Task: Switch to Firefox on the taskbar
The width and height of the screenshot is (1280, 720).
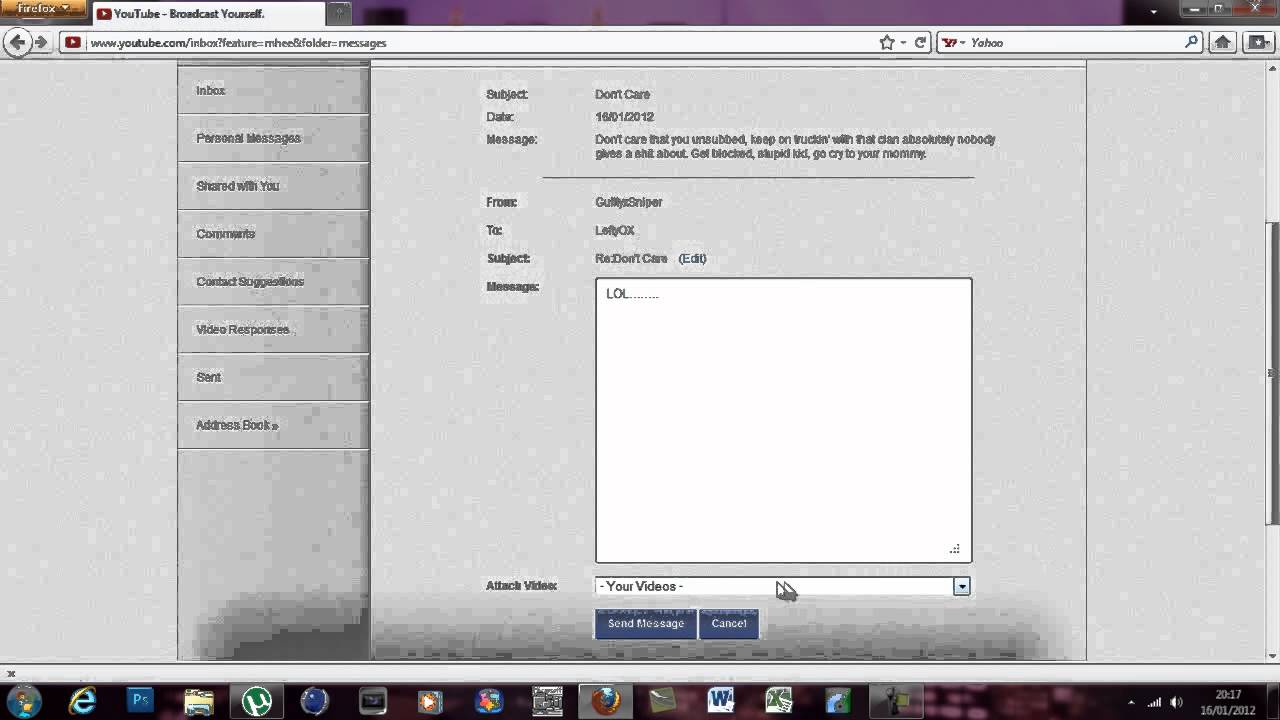Action: (604, 700)
